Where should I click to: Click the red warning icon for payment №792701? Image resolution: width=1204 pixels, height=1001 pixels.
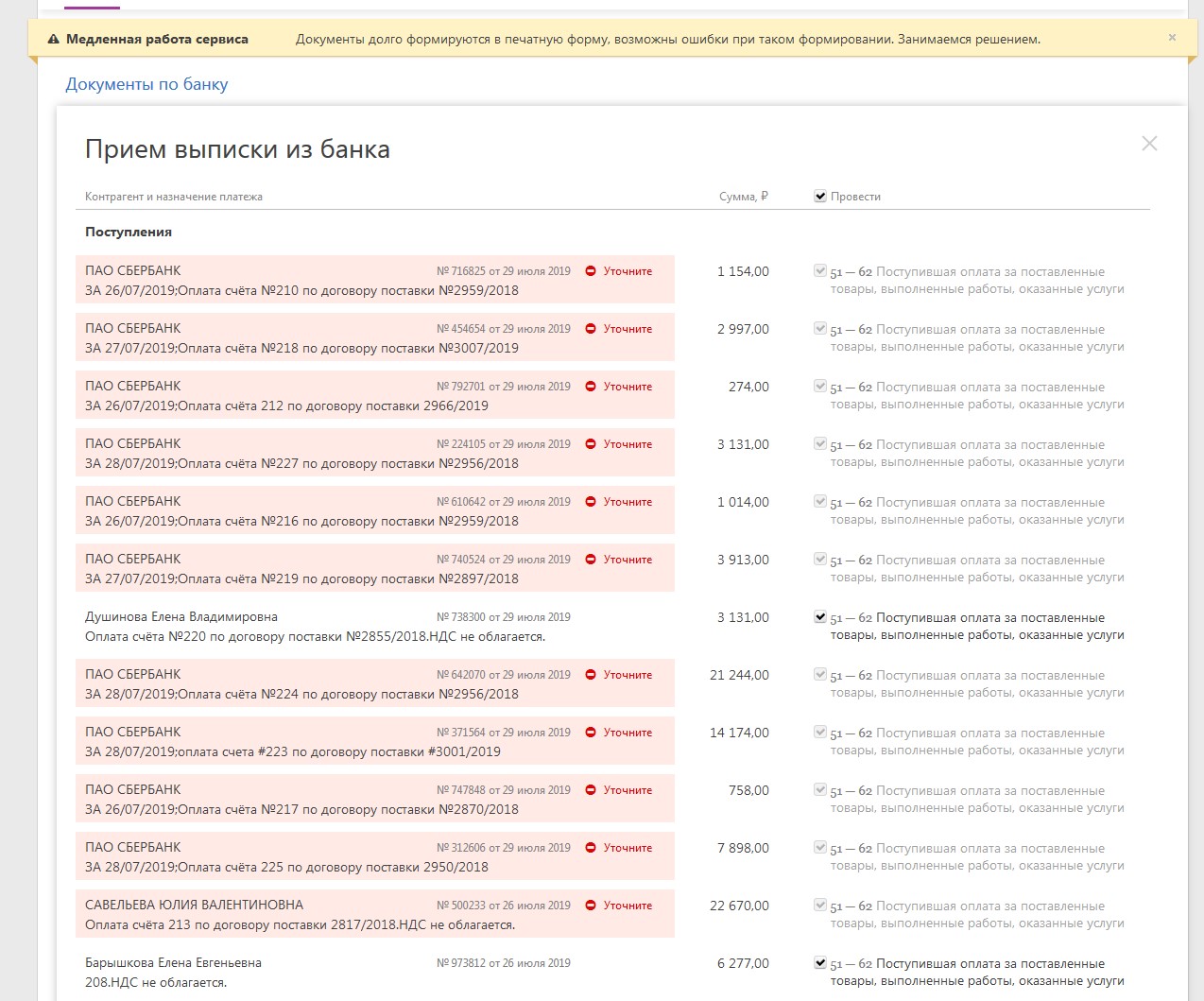(591, 387)
